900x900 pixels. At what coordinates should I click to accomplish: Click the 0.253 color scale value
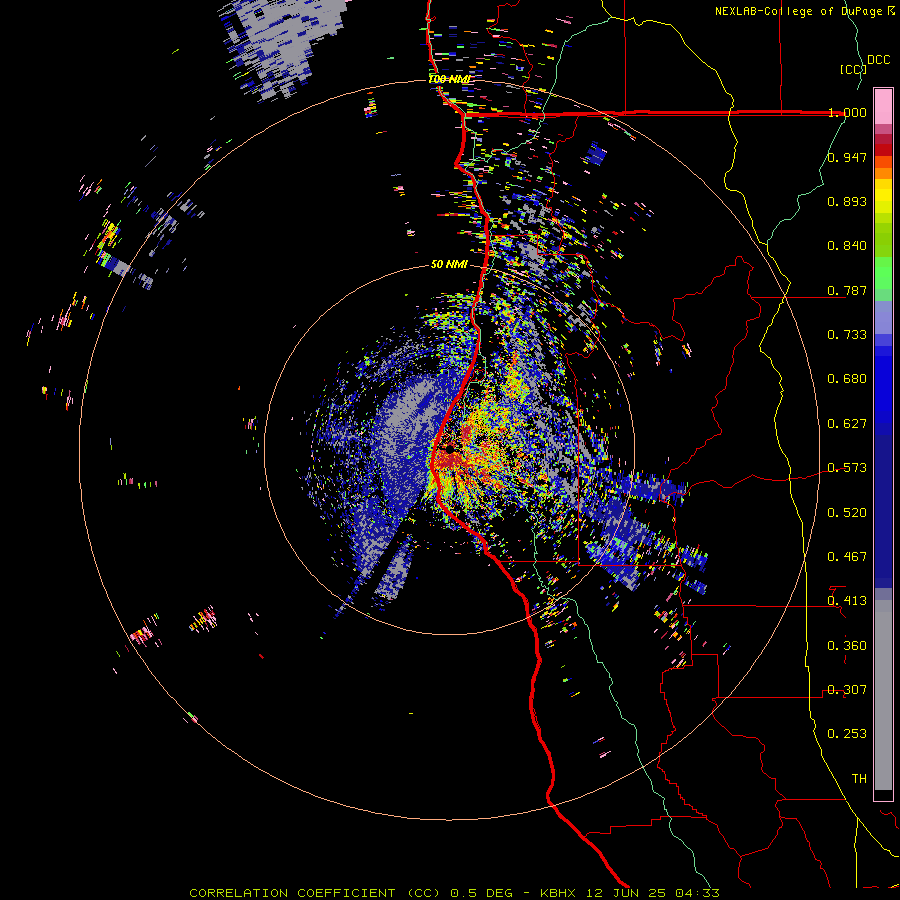[847, 734]
